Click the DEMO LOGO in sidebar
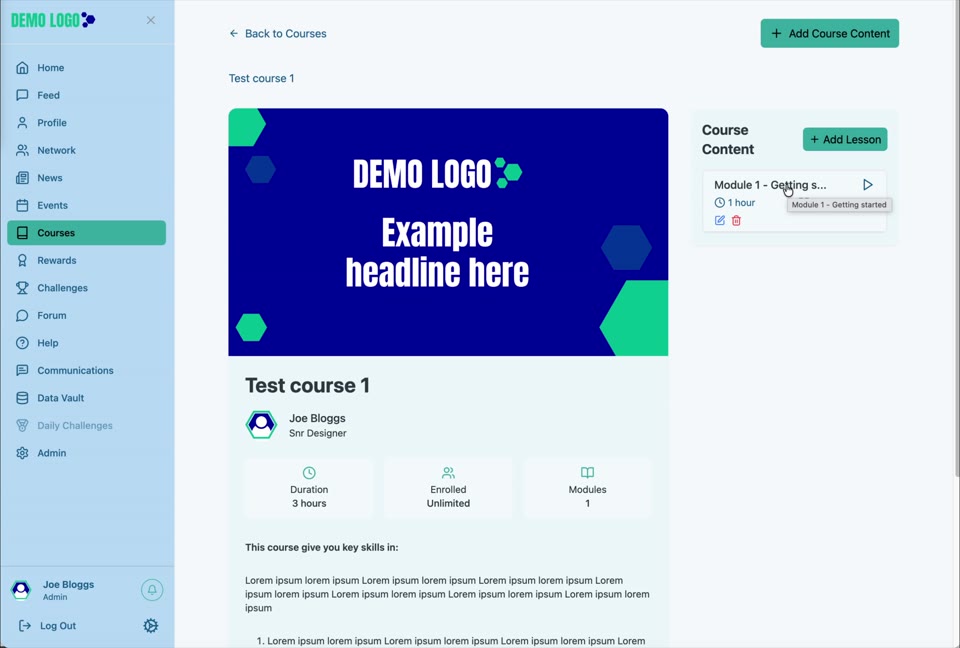 53,20
